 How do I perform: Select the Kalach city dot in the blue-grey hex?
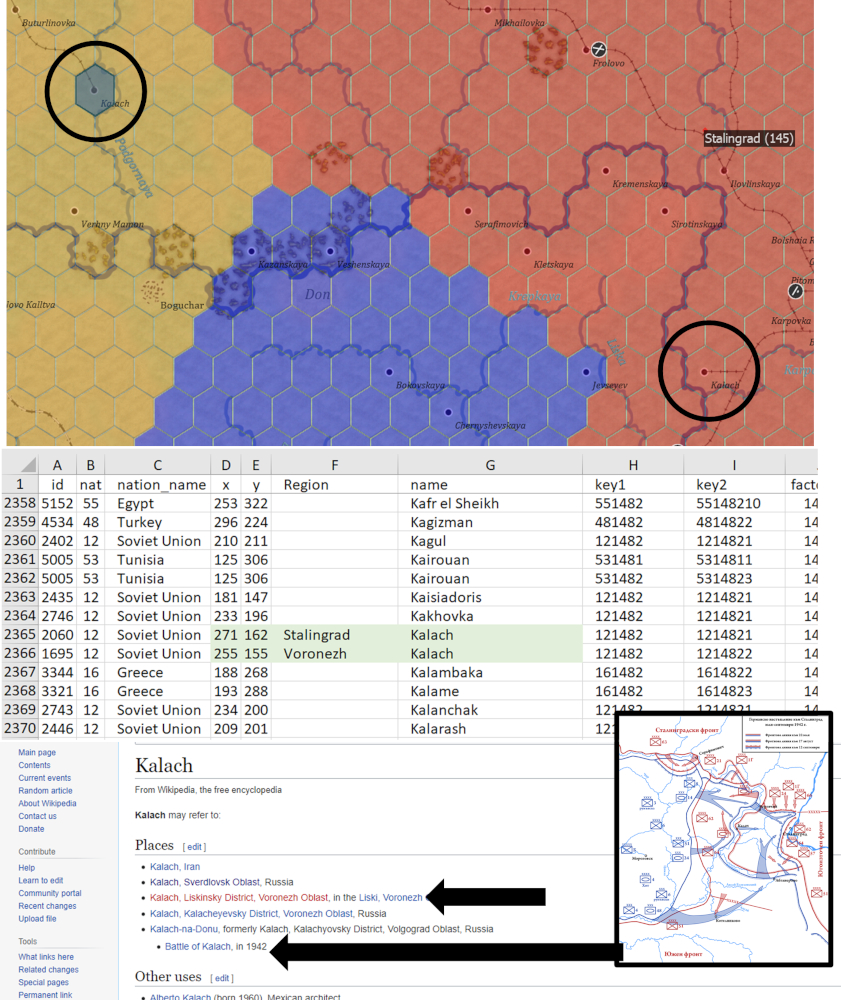coord(94,90)
